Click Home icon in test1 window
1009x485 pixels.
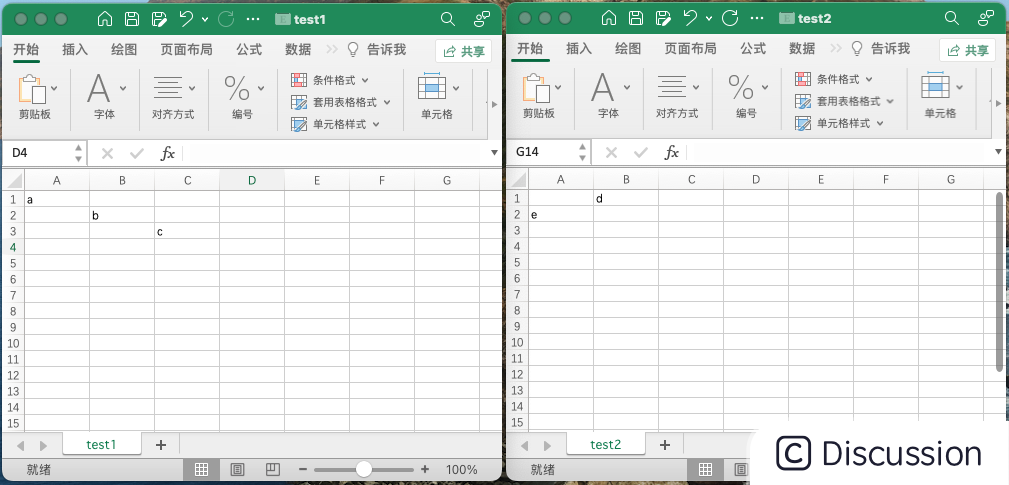pos(105,19)
